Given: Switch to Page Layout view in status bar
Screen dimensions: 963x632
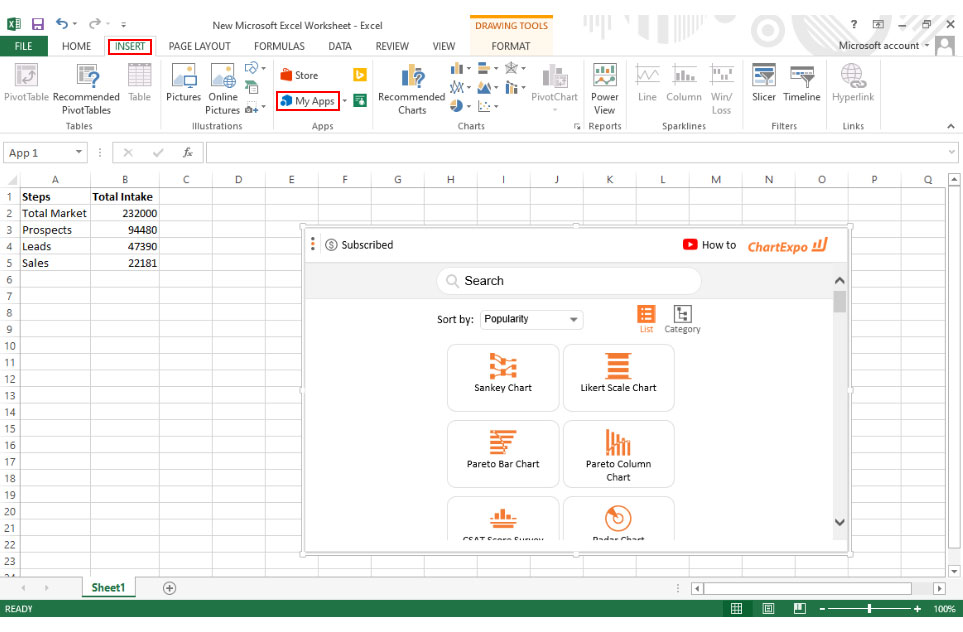Looking at the screenshot, I should [768, 609].
